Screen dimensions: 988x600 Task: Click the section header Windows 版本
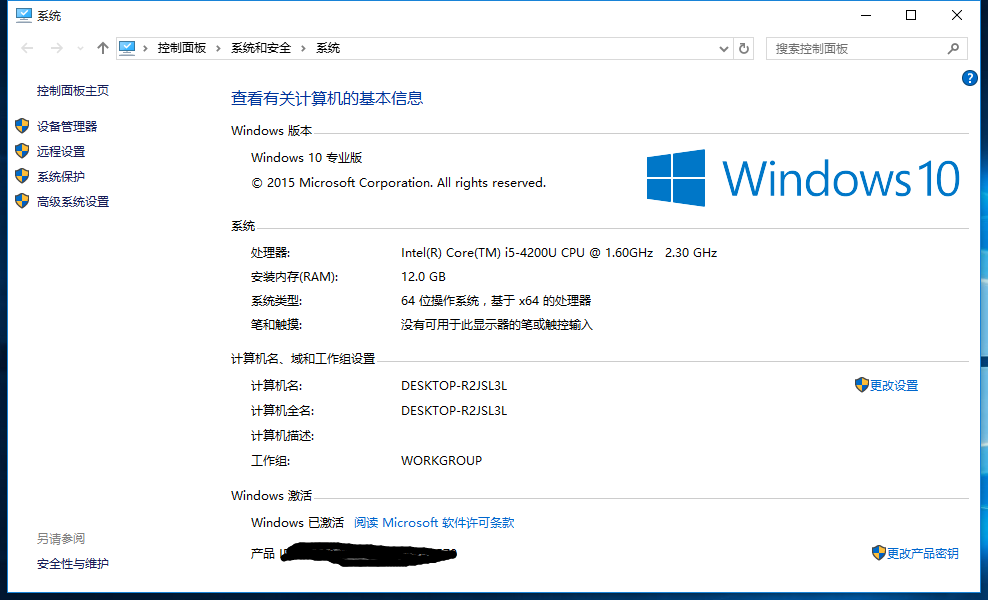[x=272, y=131]
